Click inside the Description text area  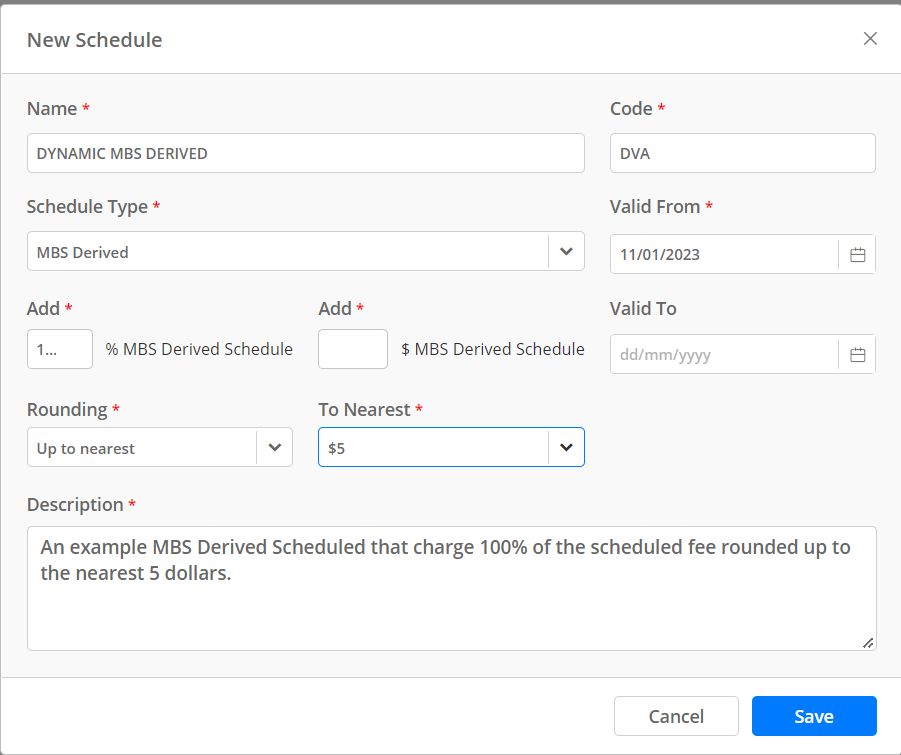452,588
